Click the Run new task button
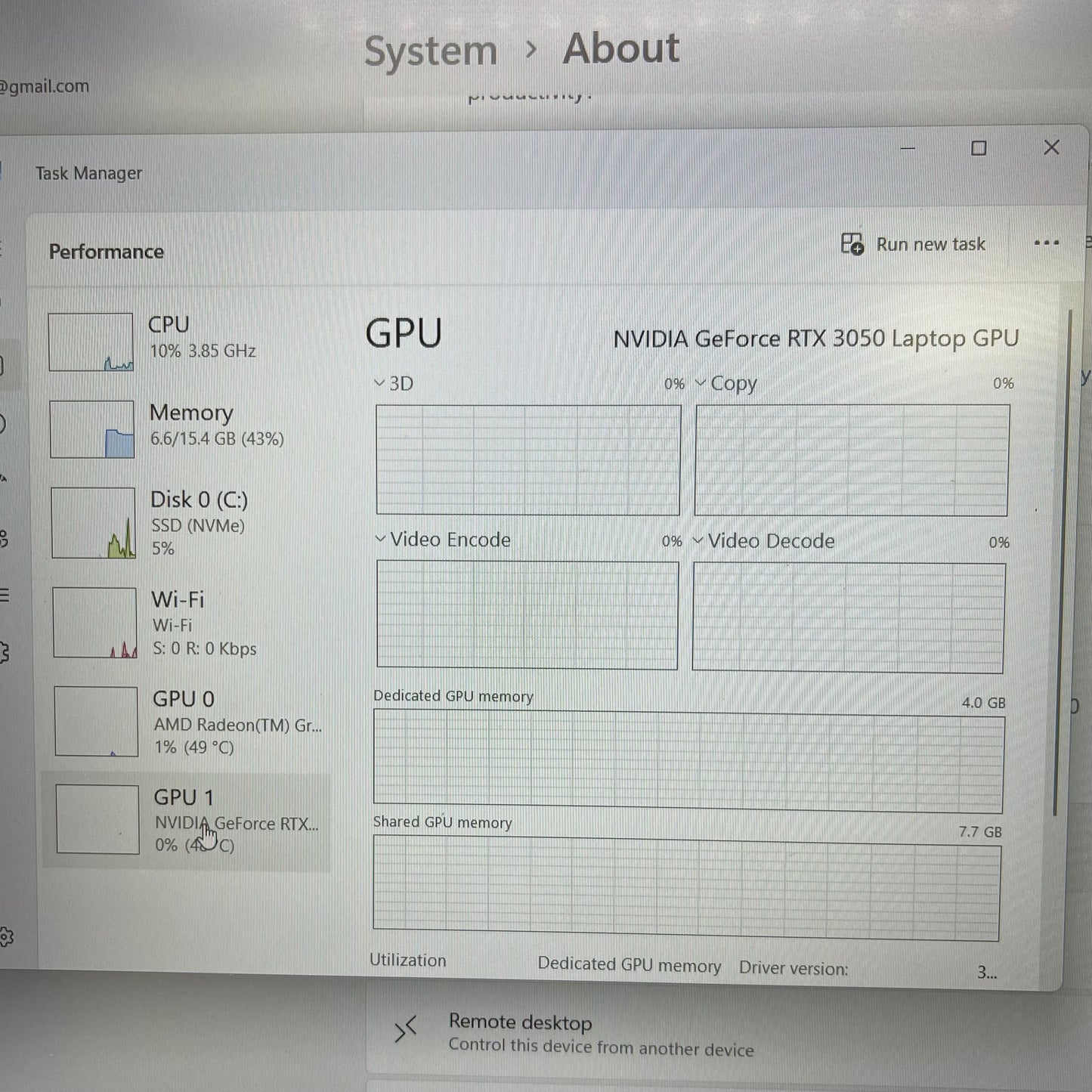1092x1092 pixels. 914,243
